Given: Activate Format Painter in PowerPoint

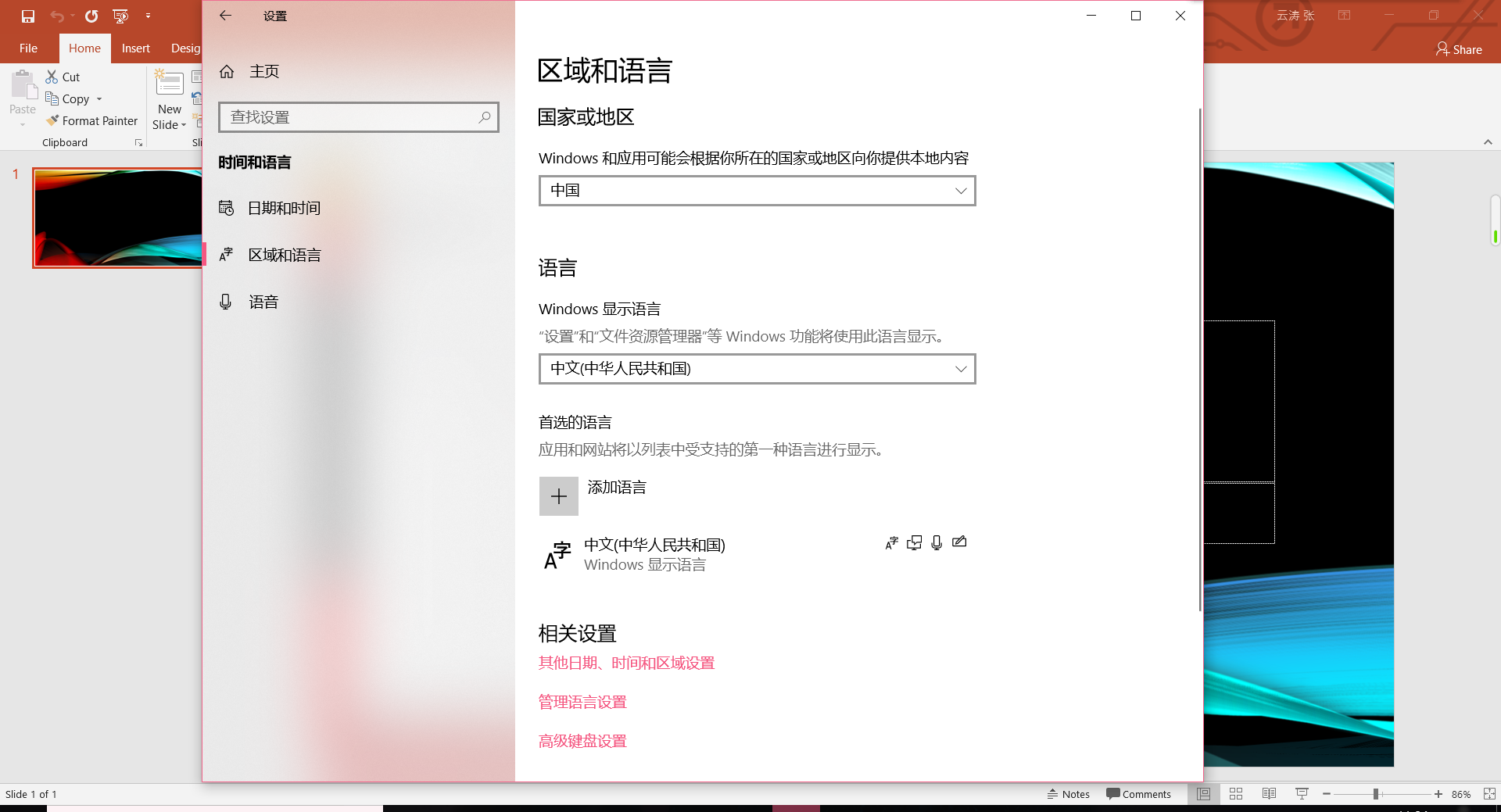Looking at the screenshot, I should pyautogui.click(x=91, y=120).
